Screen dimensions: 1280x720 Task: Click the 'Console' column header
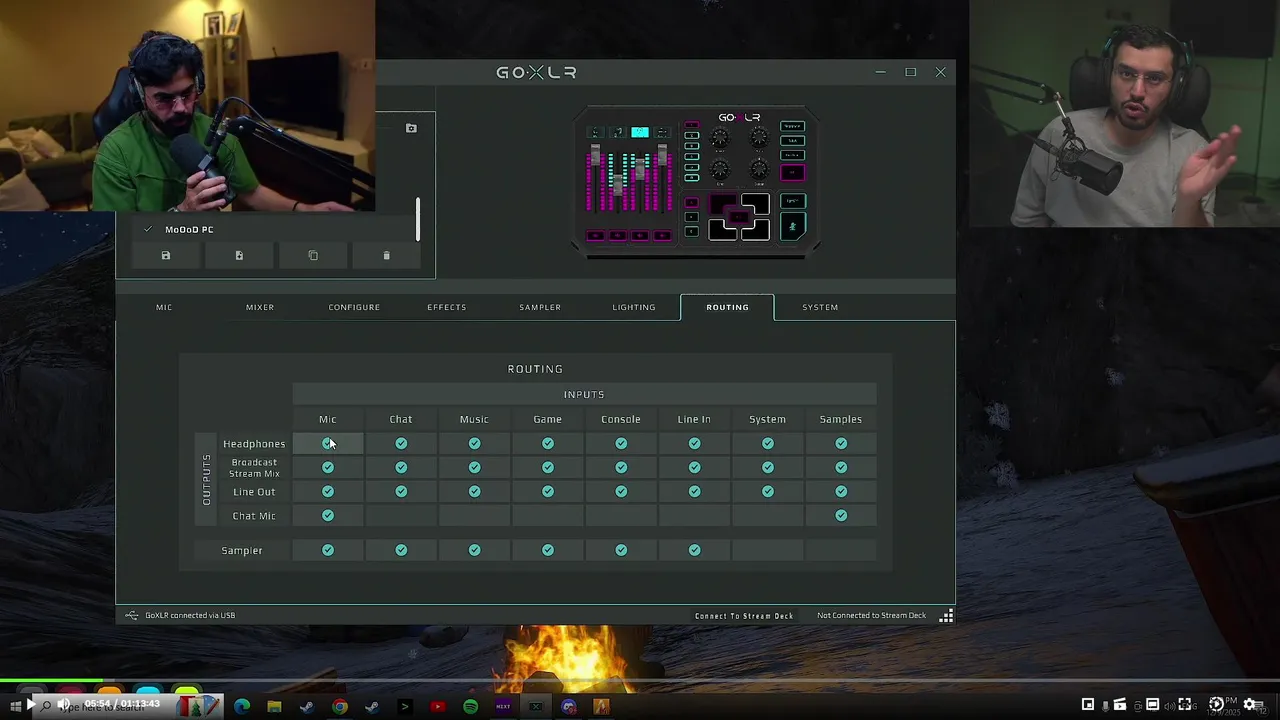(x=621, y=419)
